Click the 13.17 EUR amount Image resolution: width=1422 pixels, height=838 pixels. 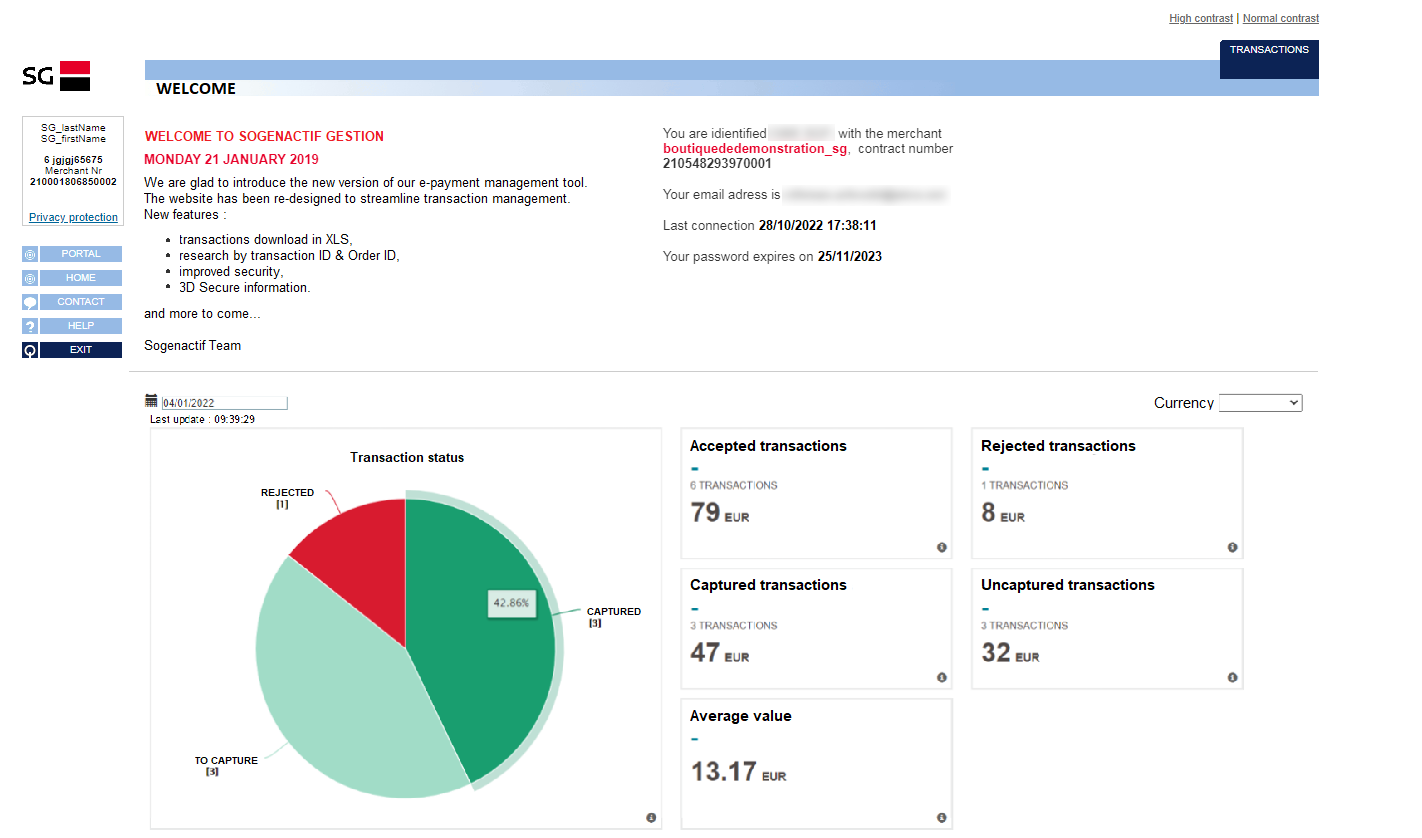[739, 772]
